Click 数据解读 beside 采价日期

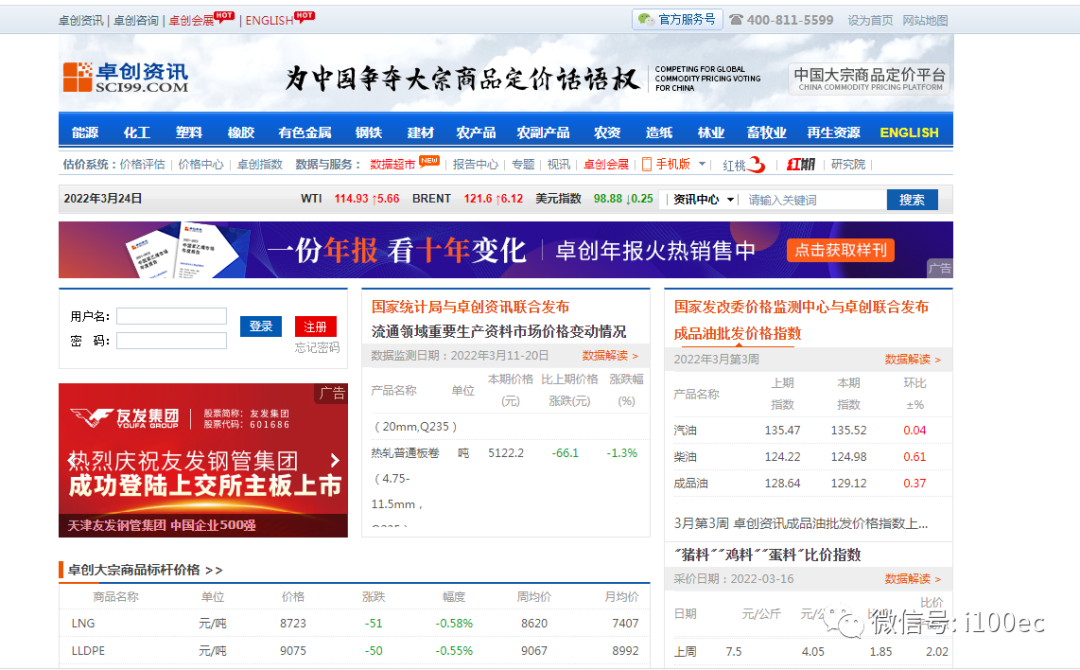click(x=913, y=578)
